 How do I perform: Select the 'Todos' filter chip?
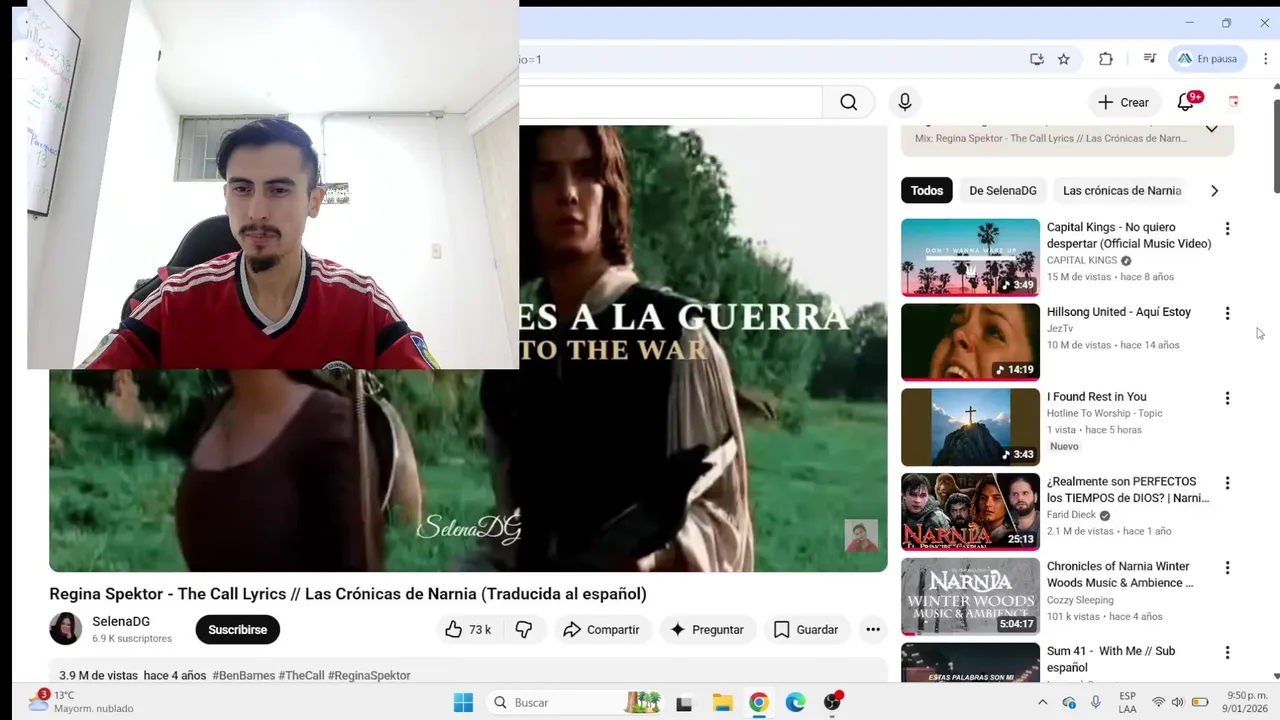[x=926, y=190]
